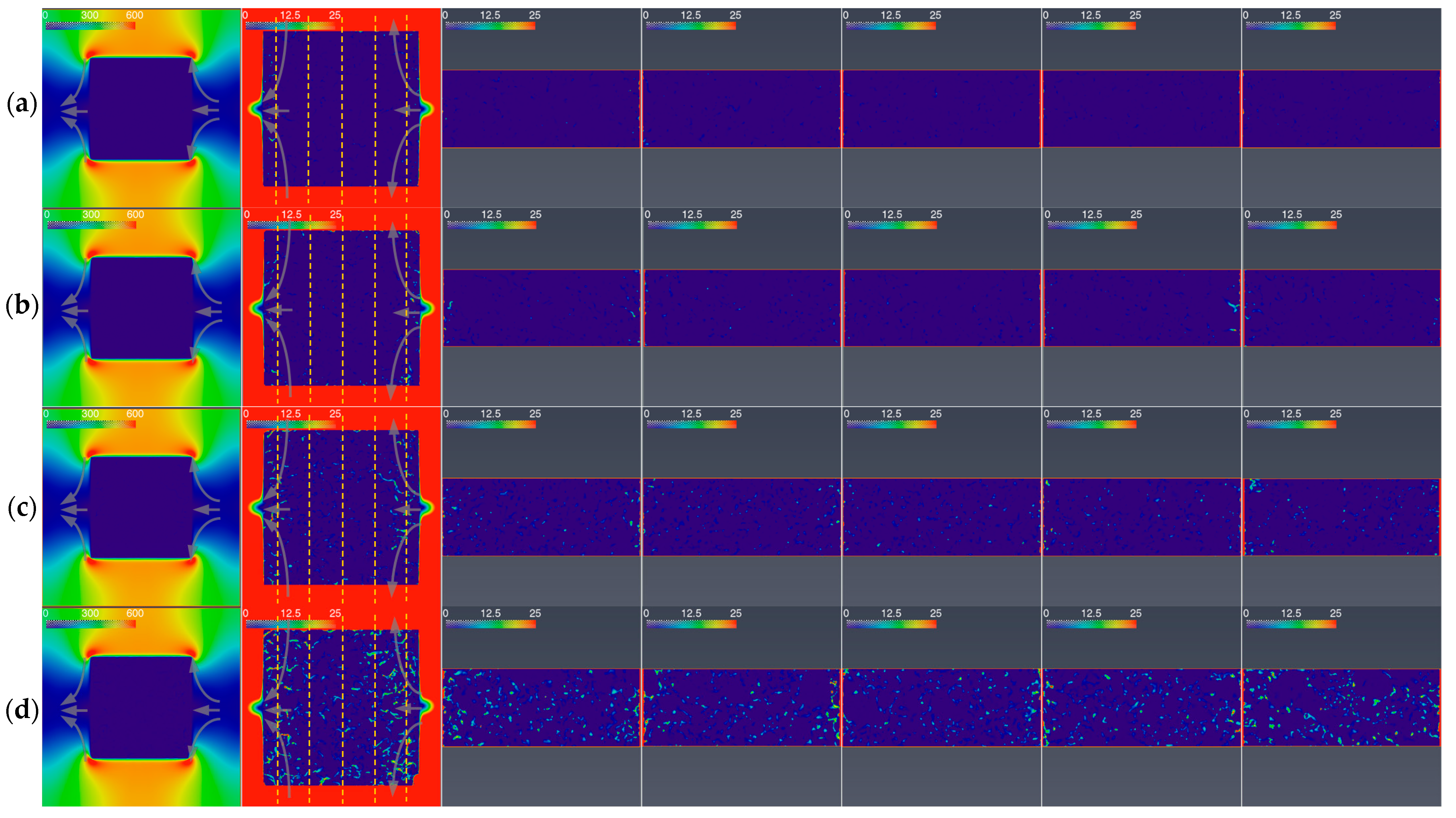Click the '600' legend label in row (c)

pos(135,414)
